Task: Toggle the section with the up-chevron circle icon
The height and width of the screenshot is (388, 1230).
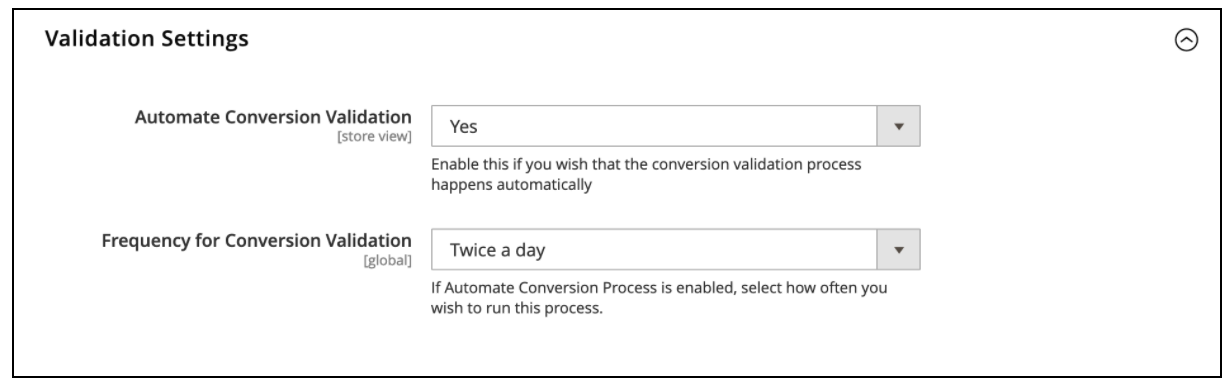Action: 1186,39
